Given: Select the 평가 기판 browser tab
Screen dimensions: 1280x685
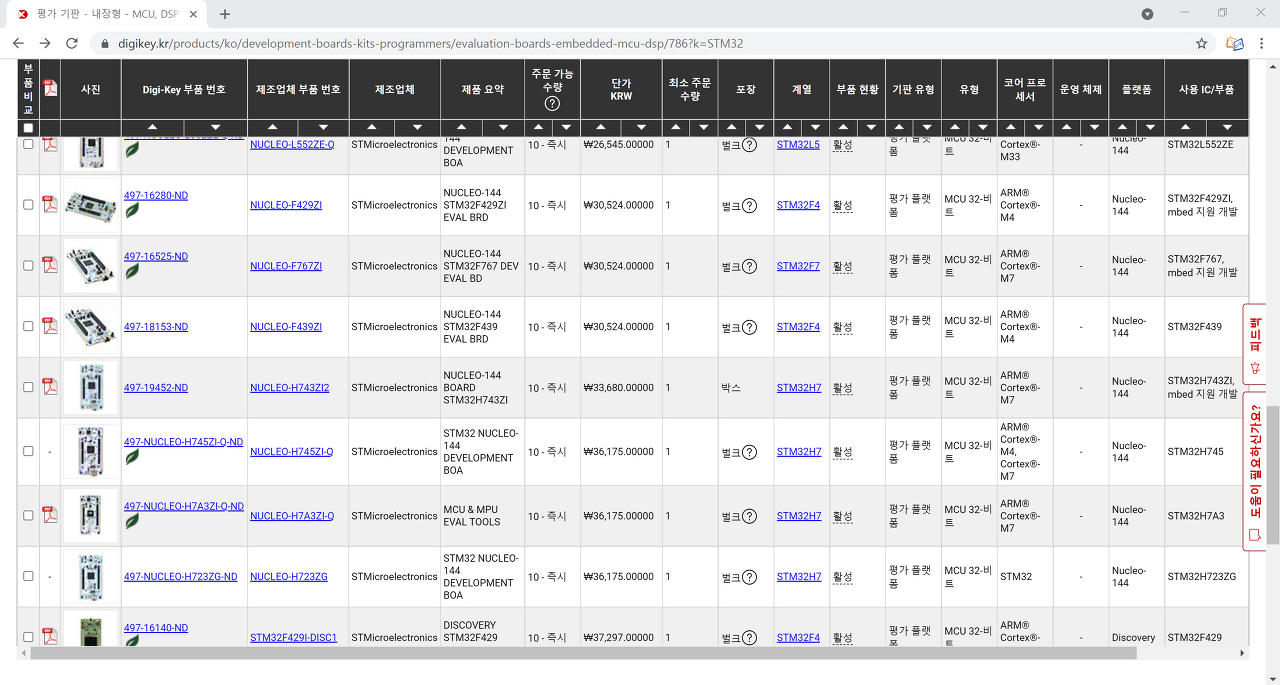Looking at the screenshot, I should click(100, 14).
